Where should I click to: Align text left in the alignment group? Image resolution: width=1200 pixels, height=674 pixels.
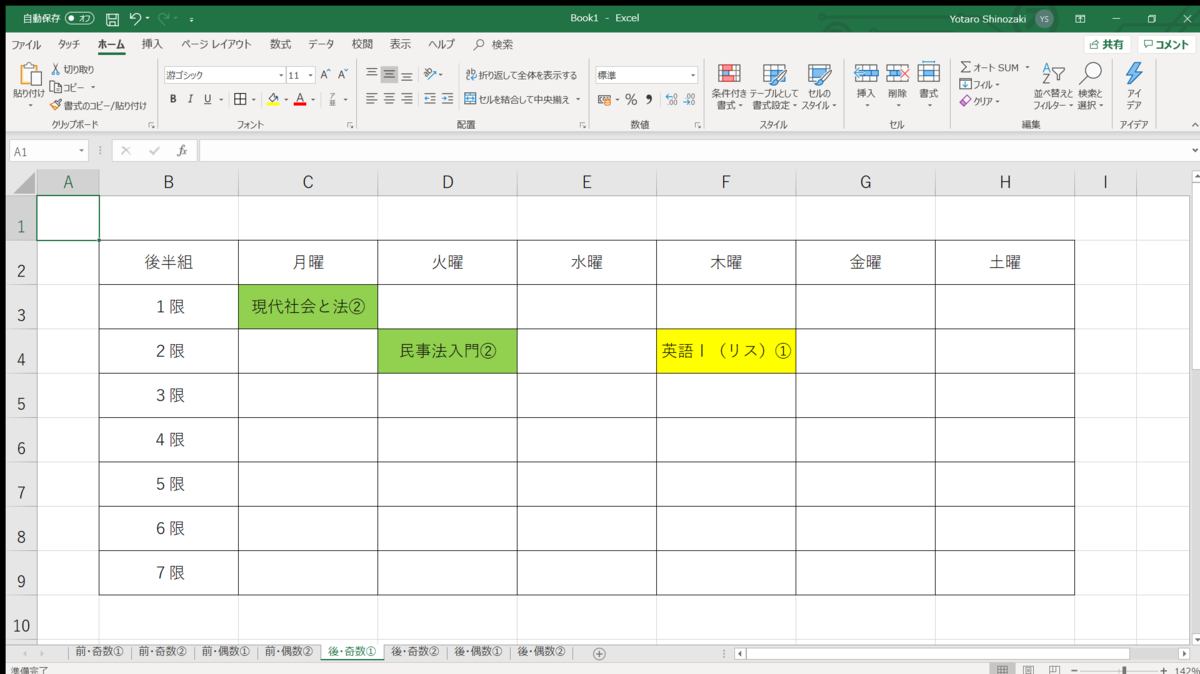[372, 99]
